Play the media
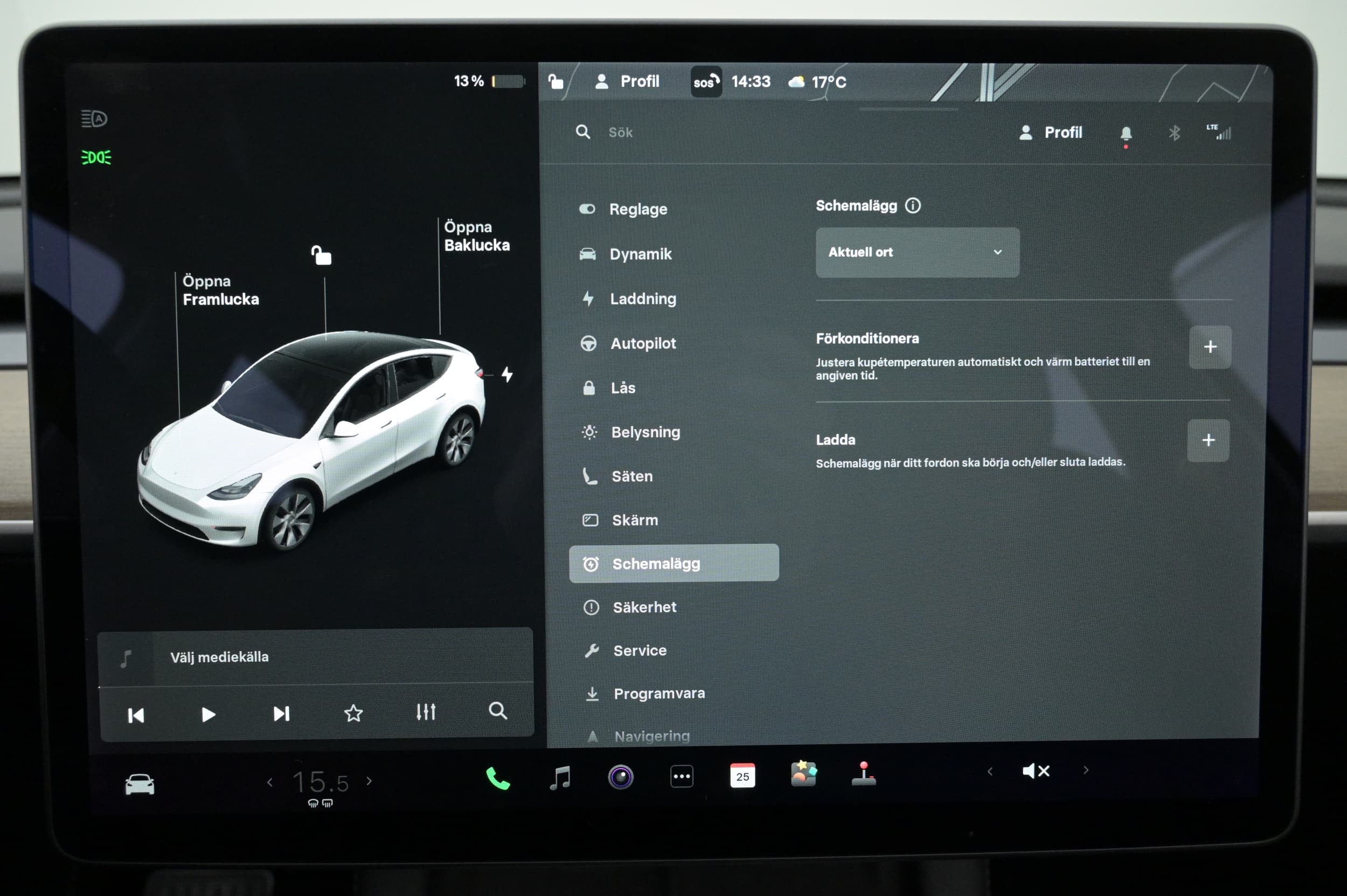This screenshot has height=896, width=1347. [209, 715]
